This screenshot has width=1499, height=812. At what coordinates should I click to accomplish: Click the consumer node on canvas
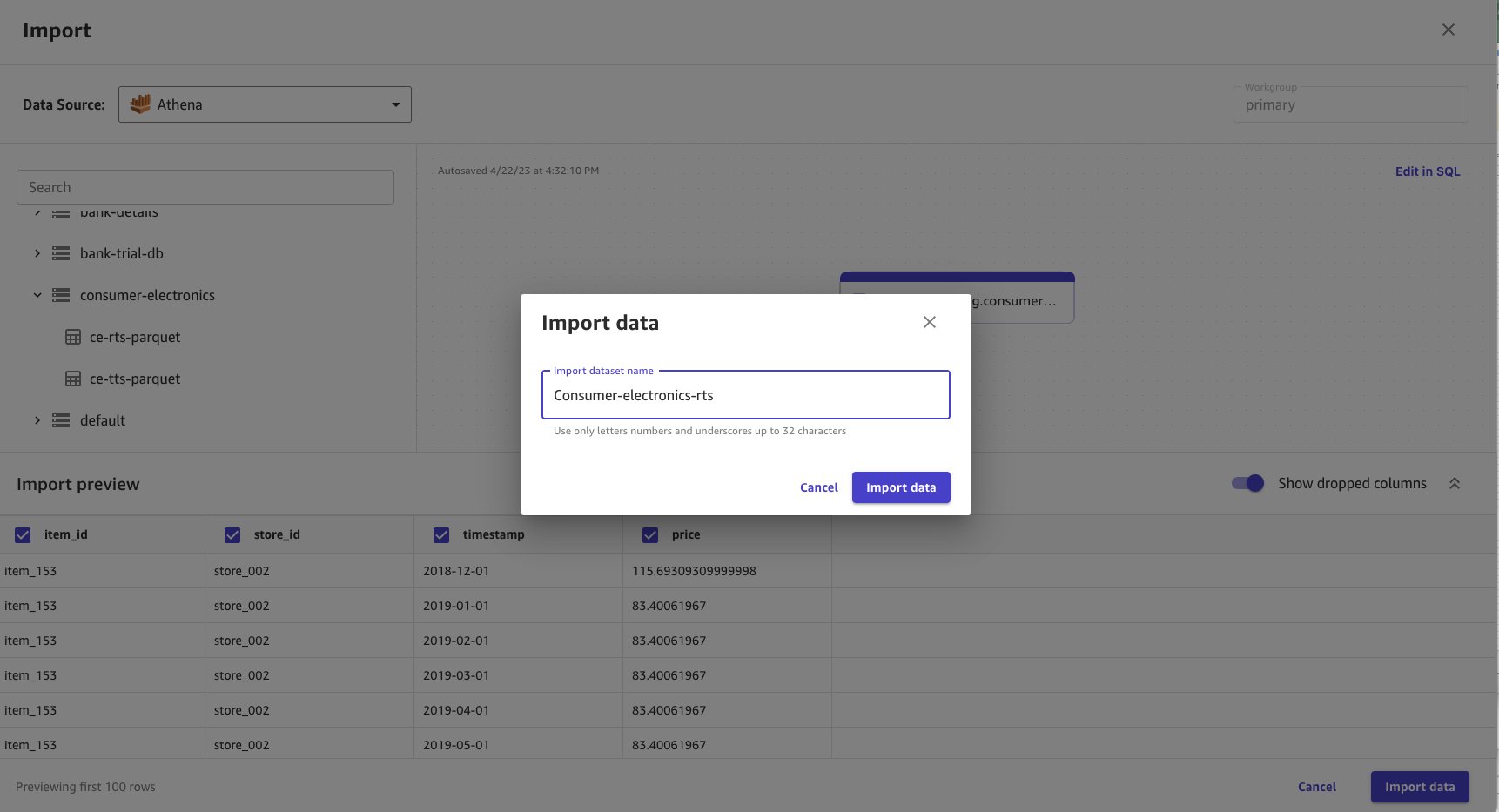(x=957, y=298)
